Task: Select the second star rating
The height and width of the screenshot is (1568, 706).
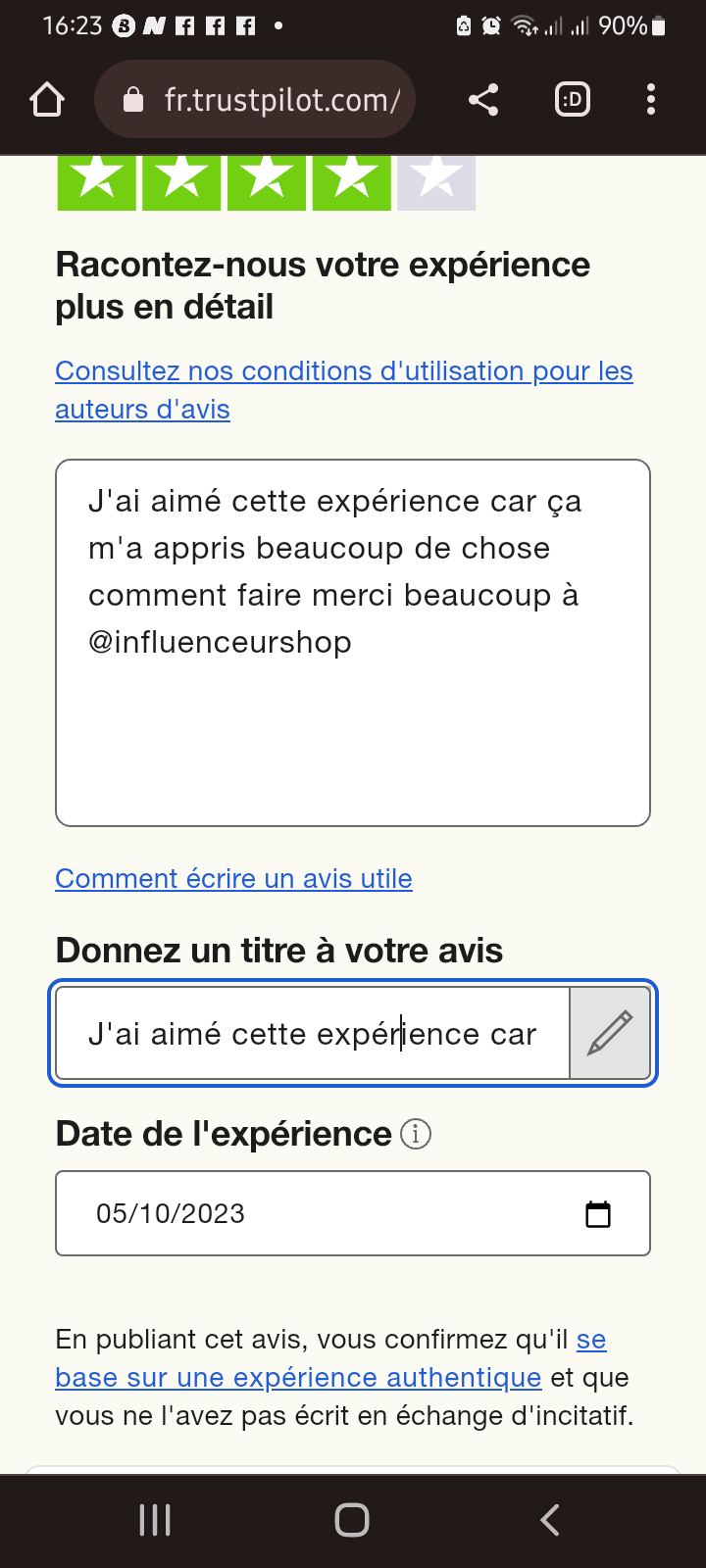Action: pyautogui.click(x=181, y=180)
